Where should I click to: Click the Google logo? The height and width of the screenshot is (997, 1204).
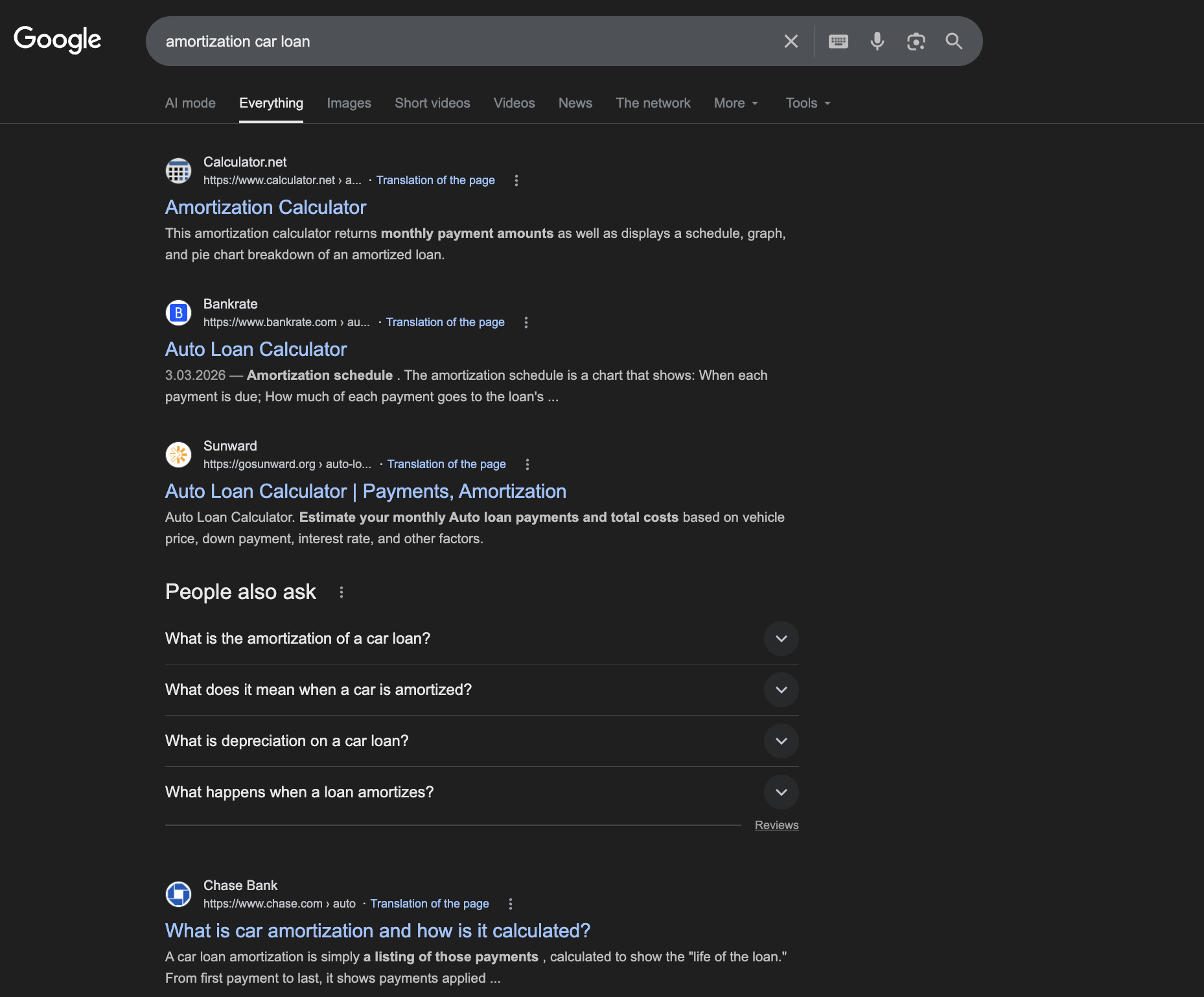[x=58, y=40]
